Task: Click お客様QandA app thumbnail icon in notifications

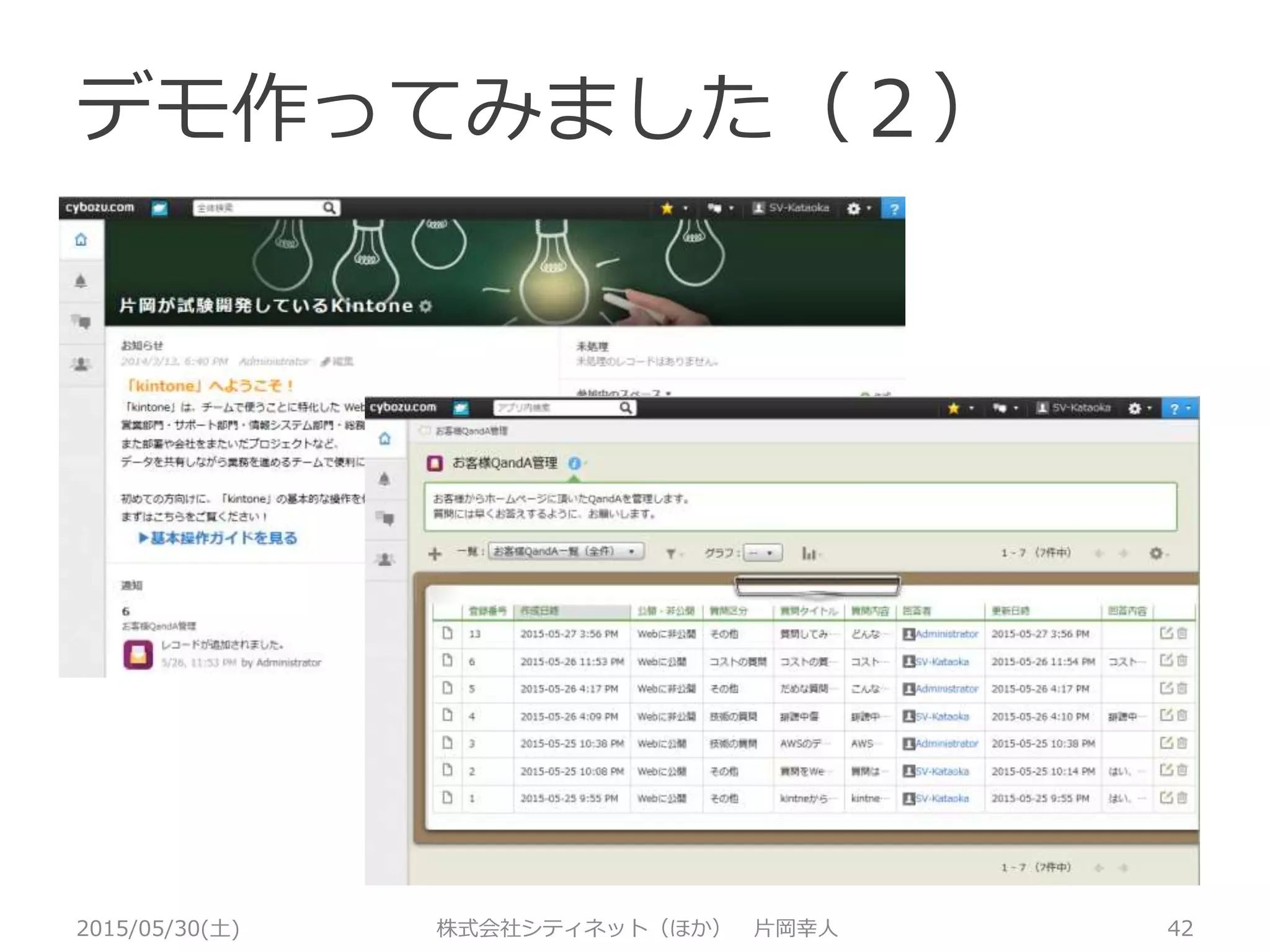Action: [138, 654]
